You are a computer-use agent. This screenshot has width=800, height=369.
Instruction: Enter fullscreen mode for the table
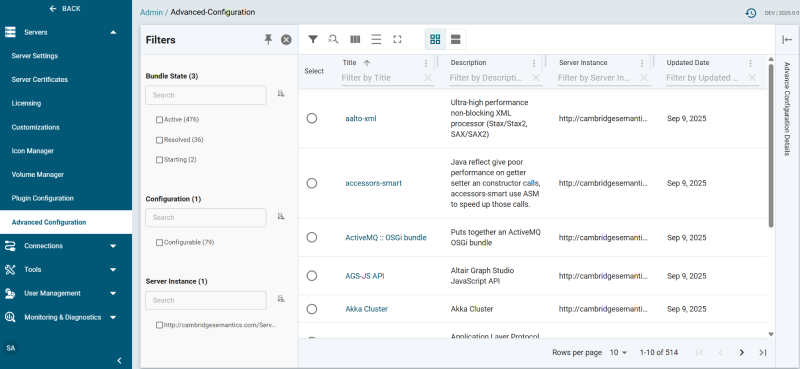click(397, 39)
